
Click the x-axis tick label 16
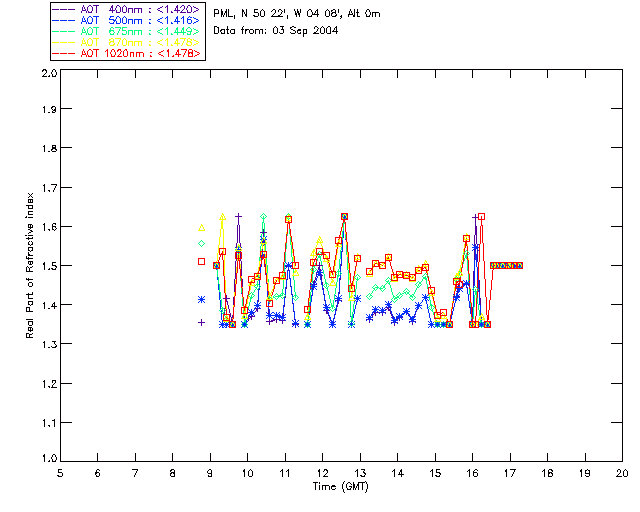click(472, 473)
